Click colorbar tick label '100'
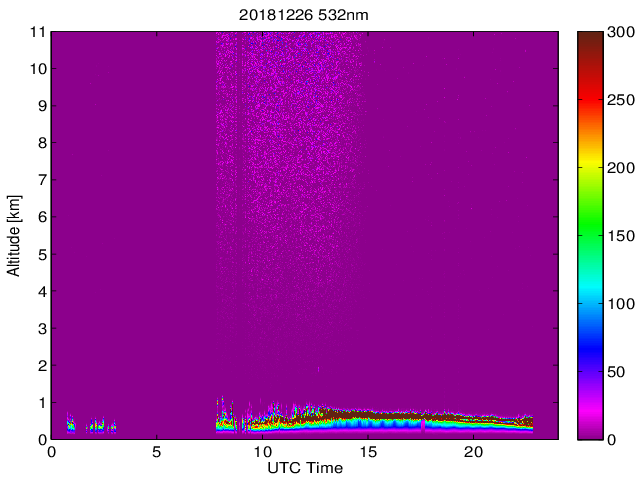This screenshot has width=640, height=480. (621, 304)
